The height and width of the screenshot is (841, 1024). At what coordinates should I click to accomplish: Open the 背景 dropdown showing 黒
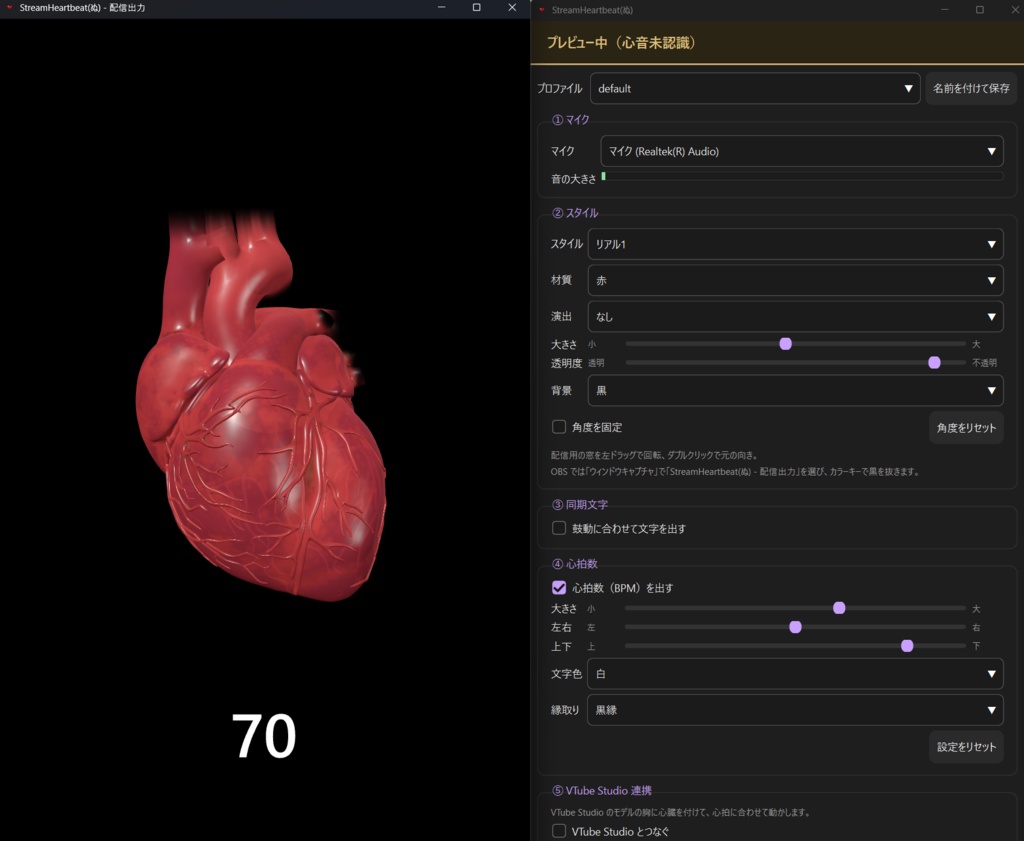pos(795,390)
